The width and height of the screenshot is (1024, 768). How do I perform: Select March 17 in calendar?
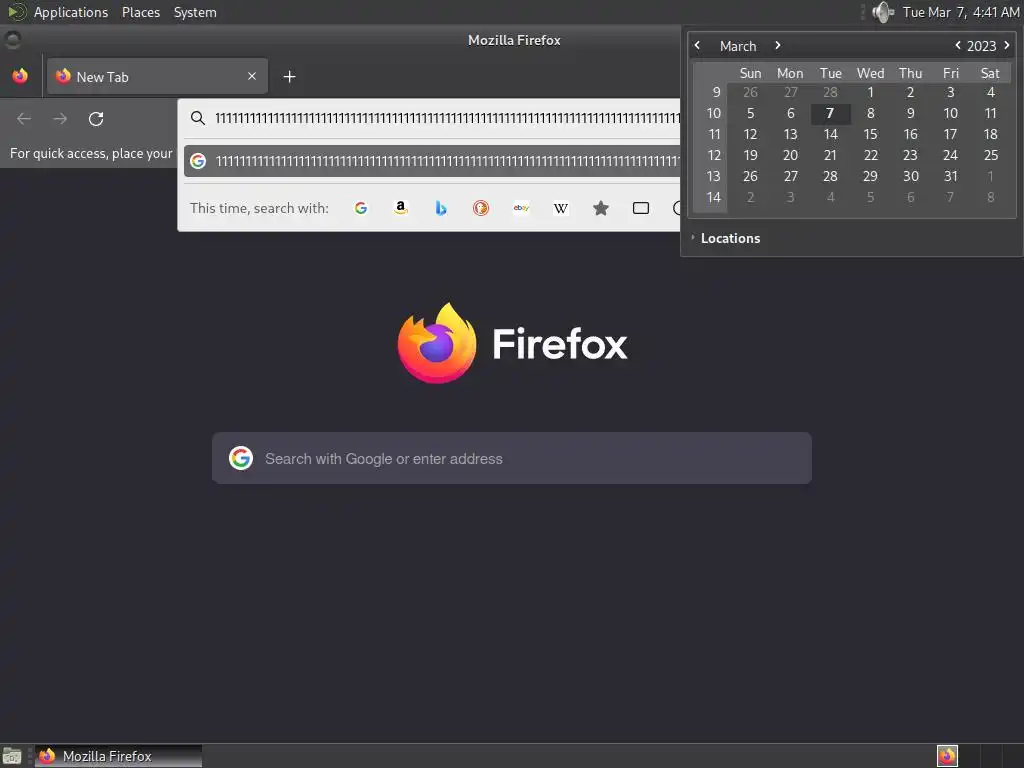tap(951, 135)
